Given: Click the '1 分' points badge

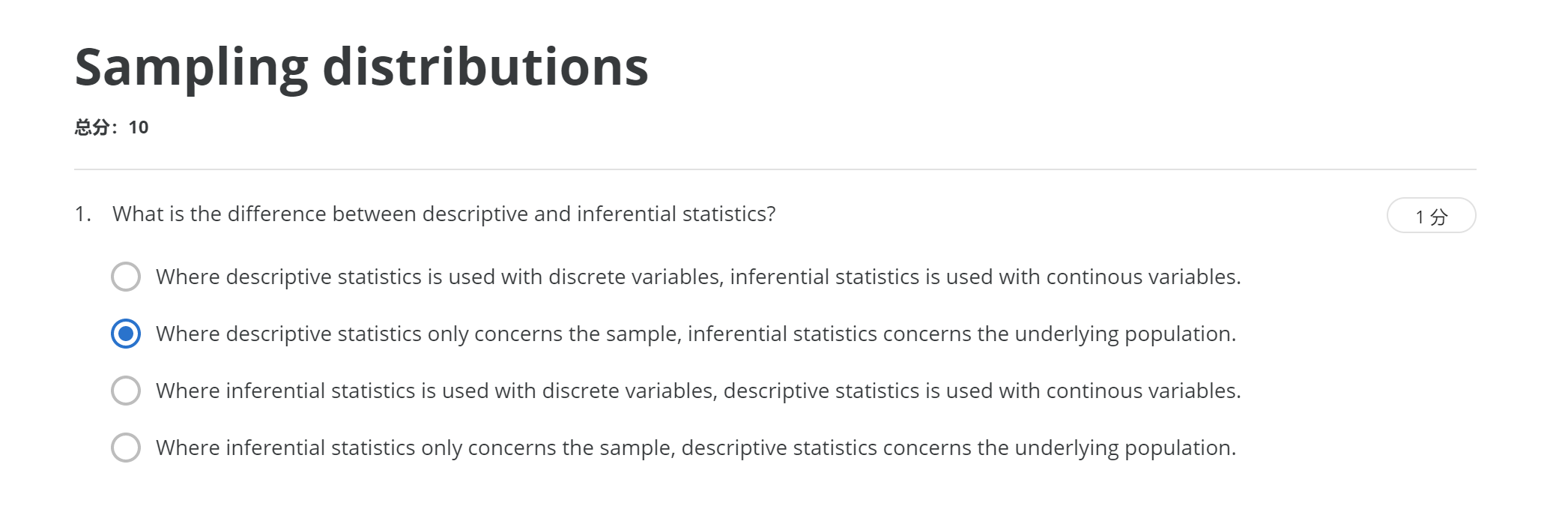Looking at the screenshot, I should point(1430,217).
